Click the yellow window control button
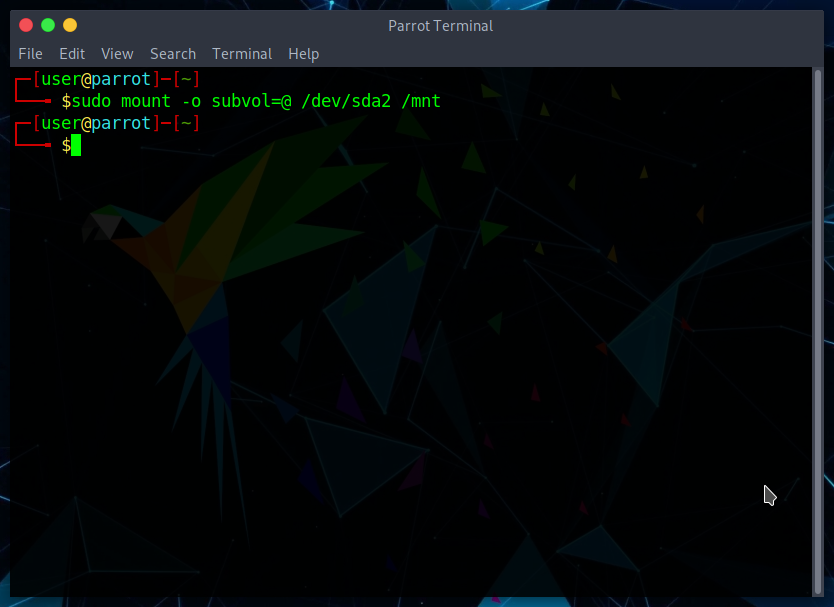The height and width of the screenshot is (607, 834). tap(70, 25)
